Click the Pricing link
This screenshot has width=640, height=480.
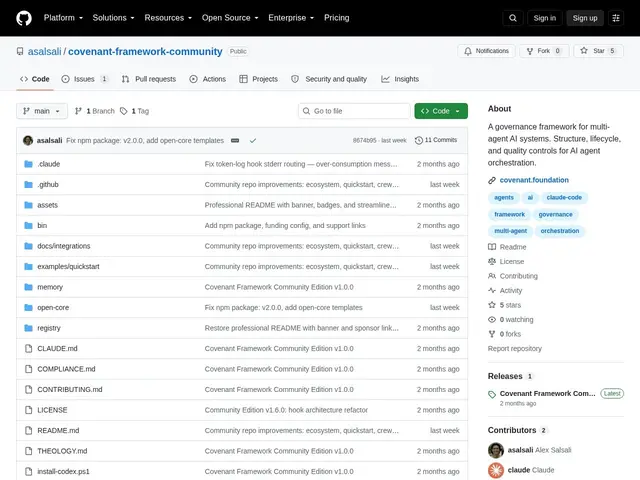(337, 18)
